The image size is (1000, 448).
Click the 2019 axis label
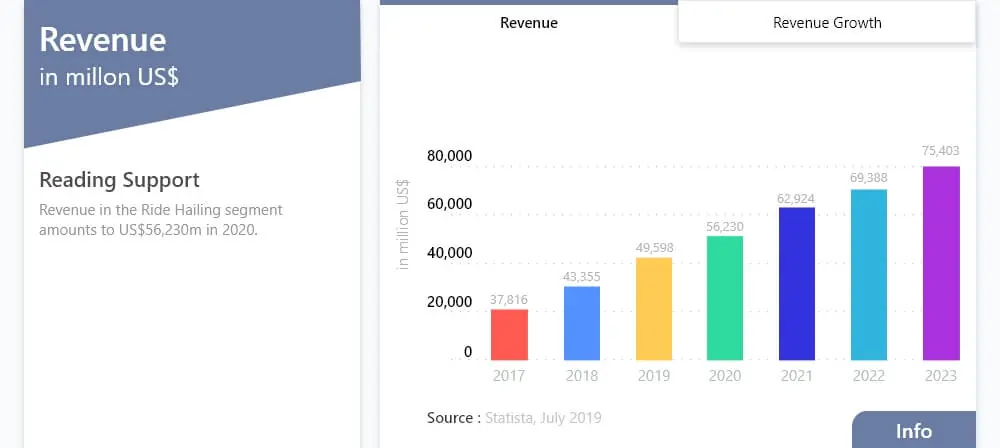[x=654, y=375]
